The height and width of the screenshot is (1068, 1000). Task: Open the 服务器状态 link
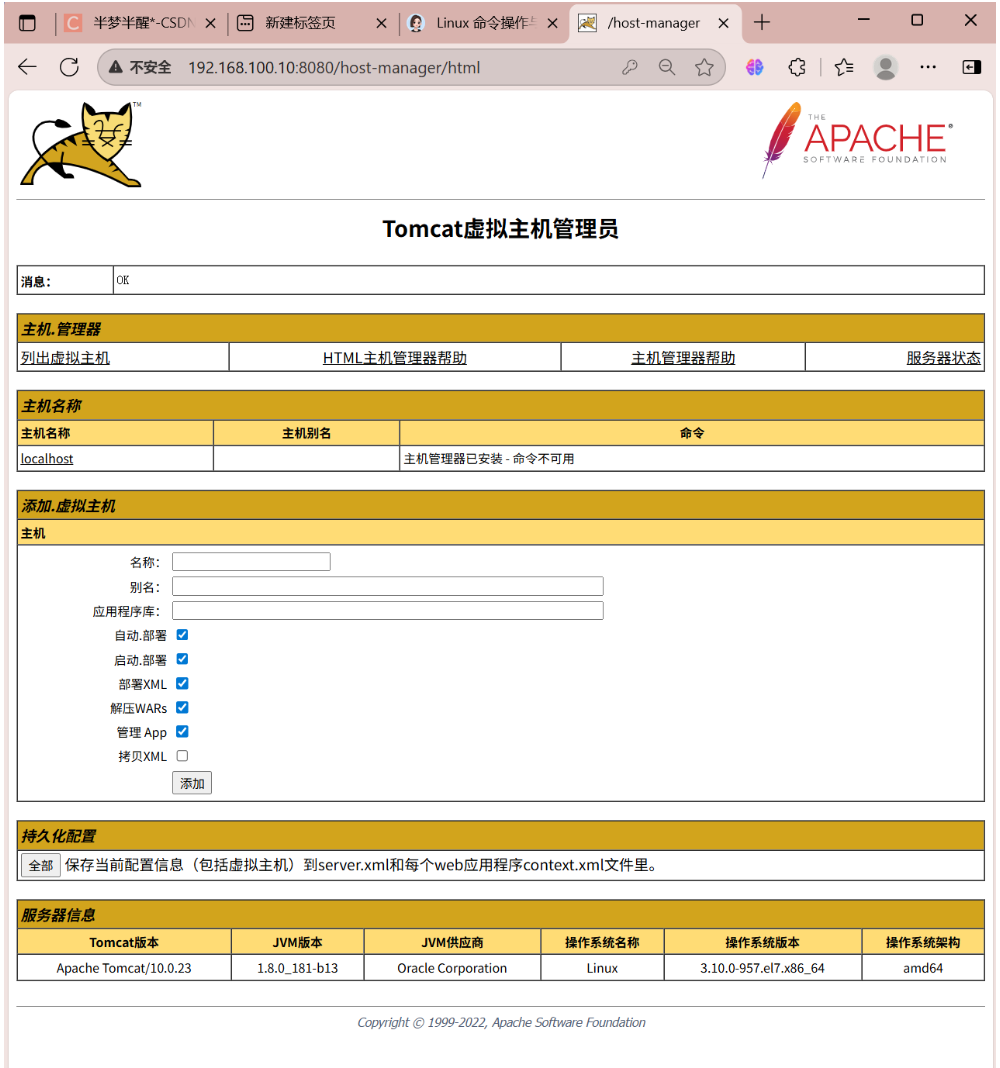click(943, 358)
